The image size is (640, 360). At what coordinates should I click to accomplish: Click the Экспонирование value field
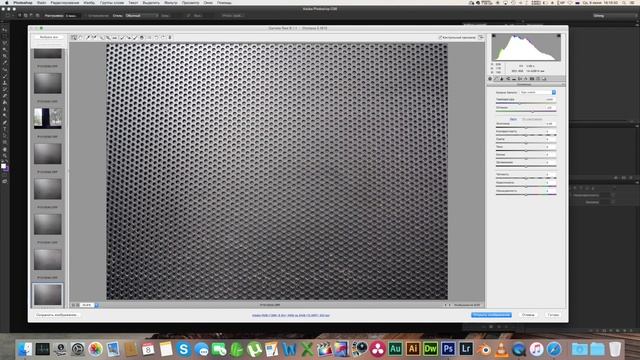[x=550, y=124]
